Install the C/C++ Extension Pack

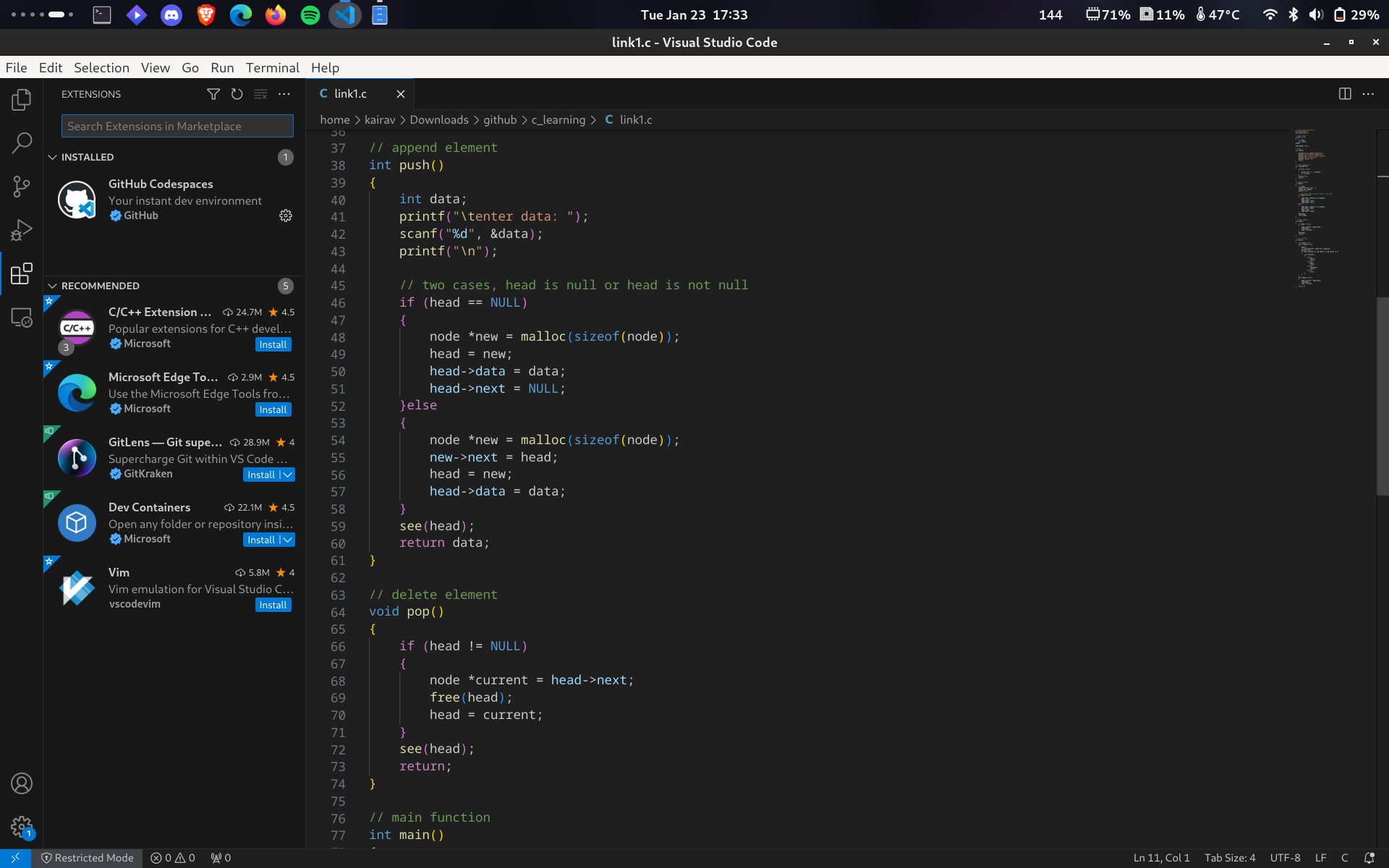[x=273, y=344]
